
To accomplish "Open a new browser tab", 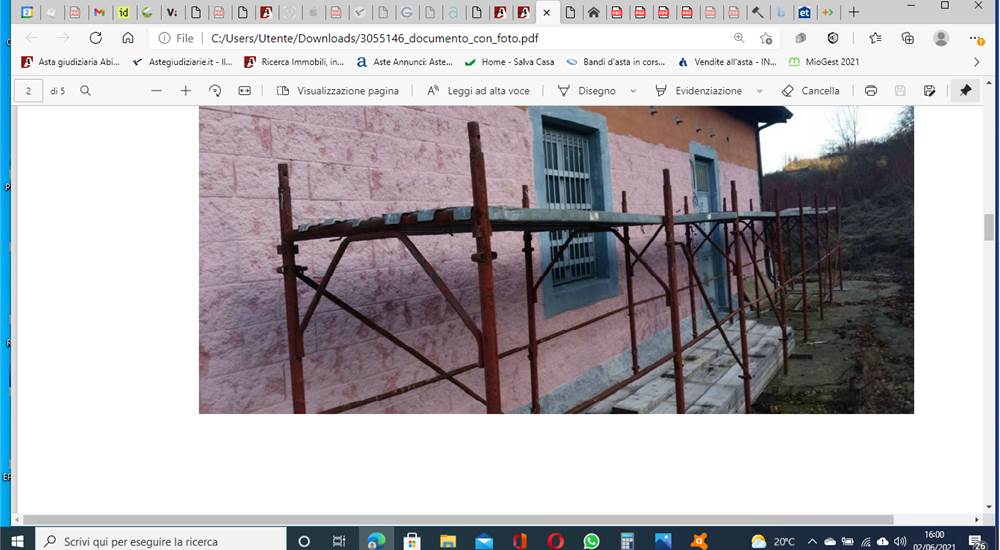I will [853, 12].
